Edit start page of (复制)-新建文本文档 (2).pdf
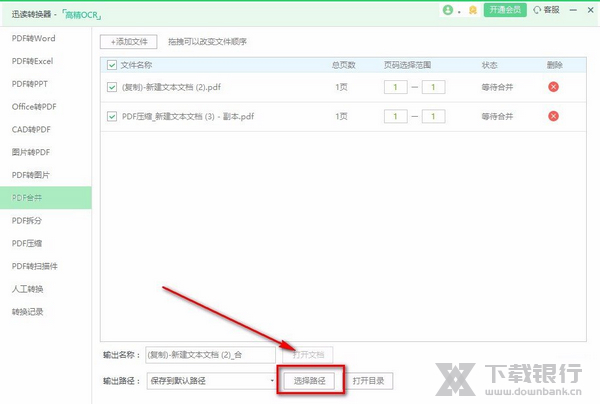 click(396, 87)
